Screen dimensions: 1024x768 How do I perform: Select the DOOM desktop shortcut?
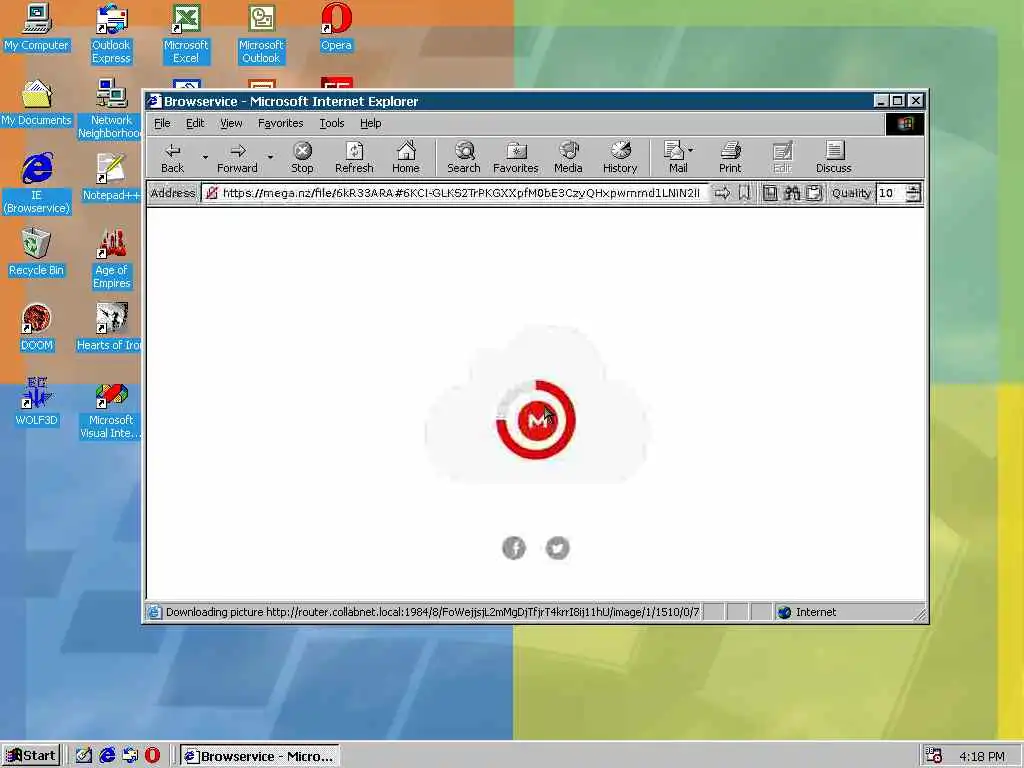pyautogui.click(x=37, y=328)
